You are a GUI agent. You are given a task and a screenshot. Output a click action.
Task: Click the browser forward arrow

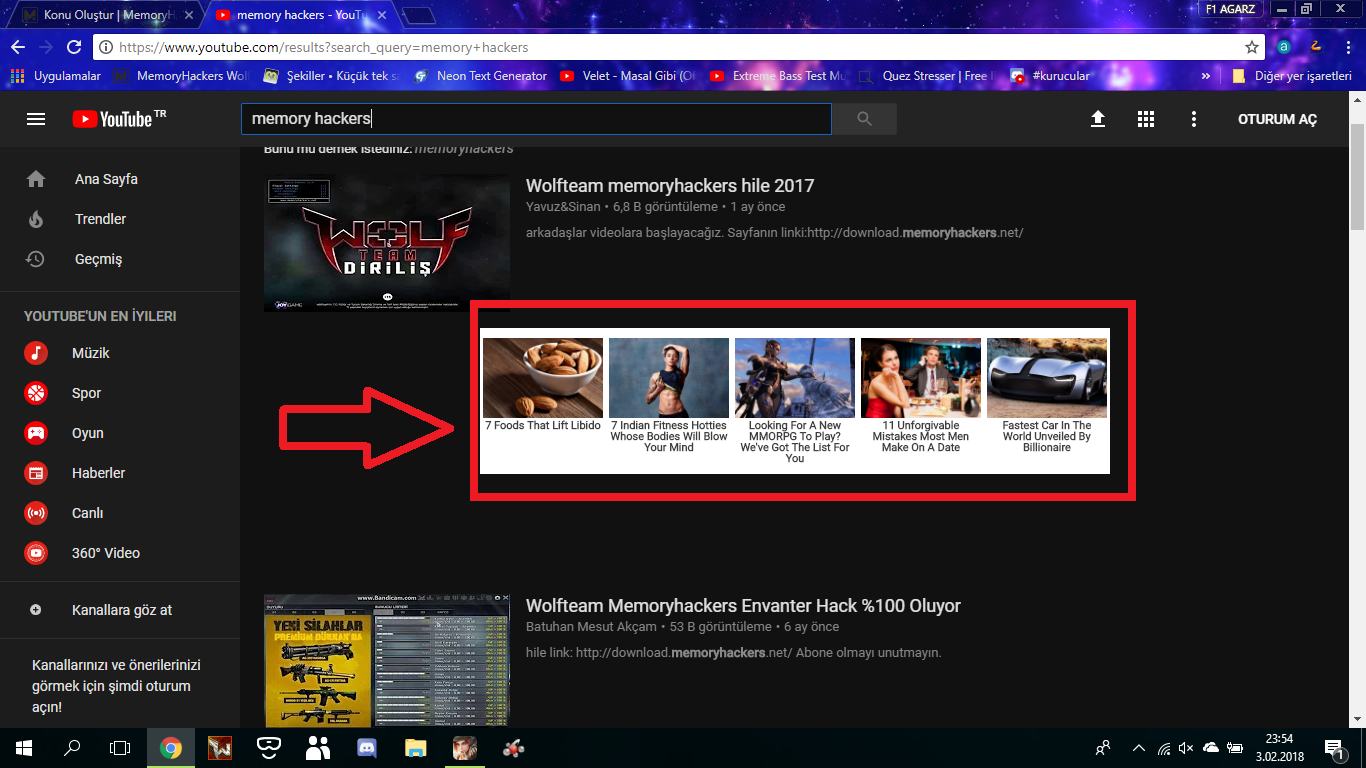(x=45, y=47)
